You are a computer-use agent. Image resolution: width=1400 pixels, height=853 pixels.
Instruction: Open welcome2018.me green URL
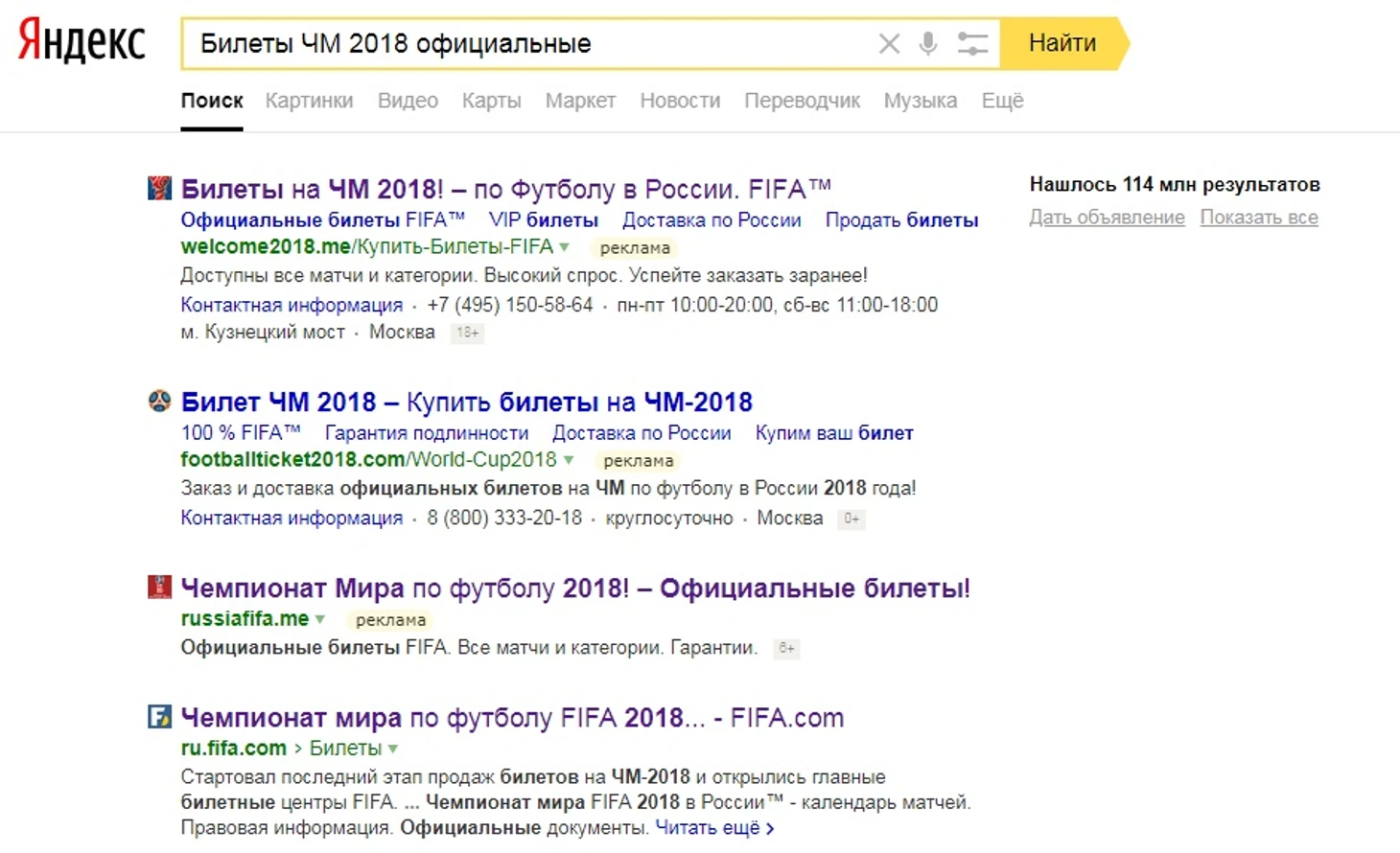367,247
